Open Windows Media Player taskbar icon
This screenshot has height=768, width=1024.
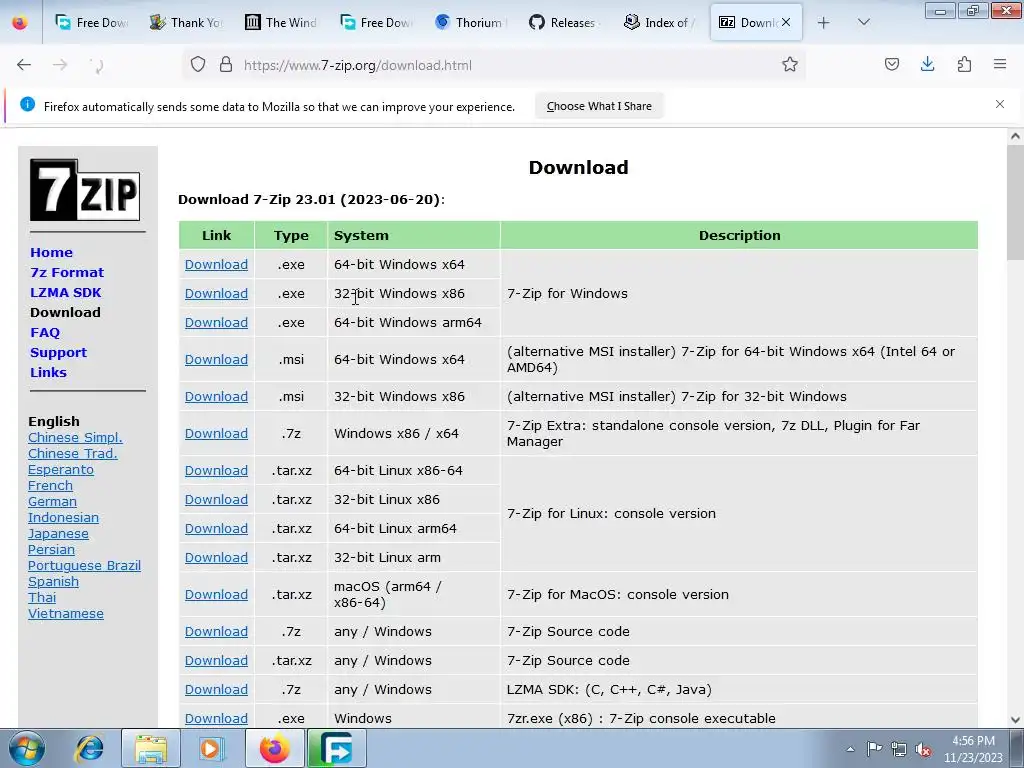pos(212,748)
